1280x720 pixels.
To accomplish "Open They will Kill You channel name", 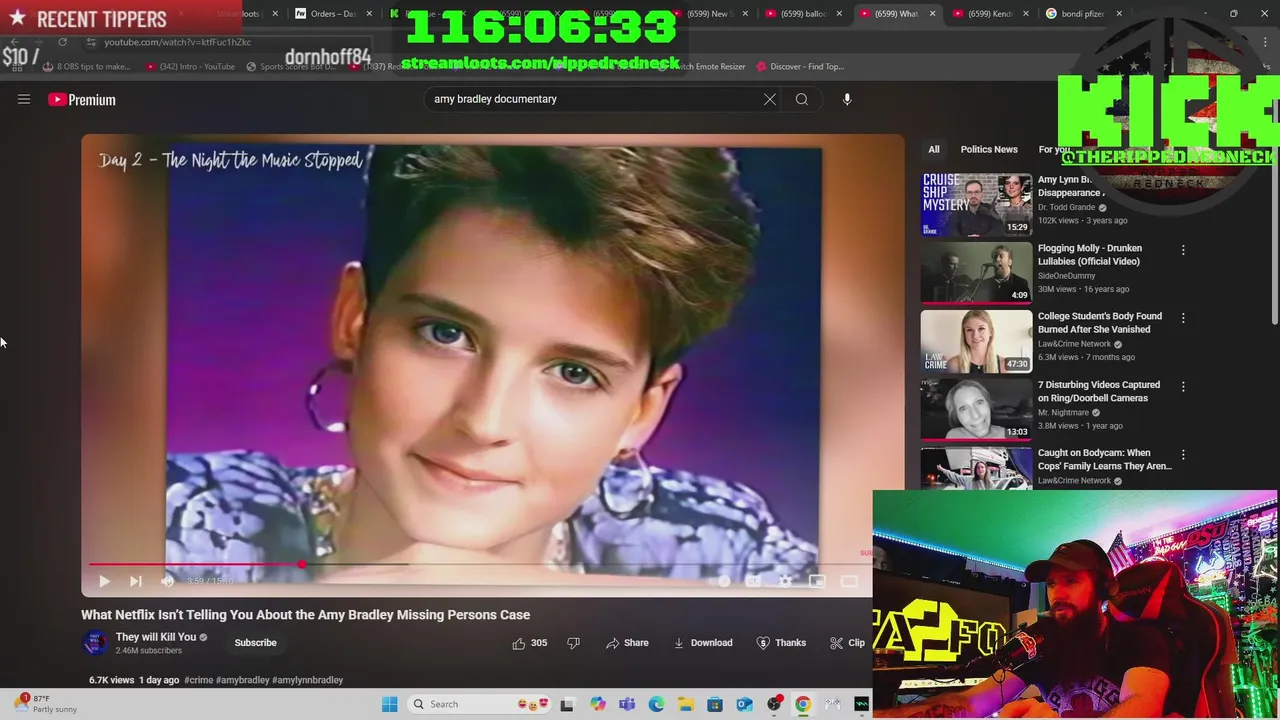I will click(x=155, y=637).
